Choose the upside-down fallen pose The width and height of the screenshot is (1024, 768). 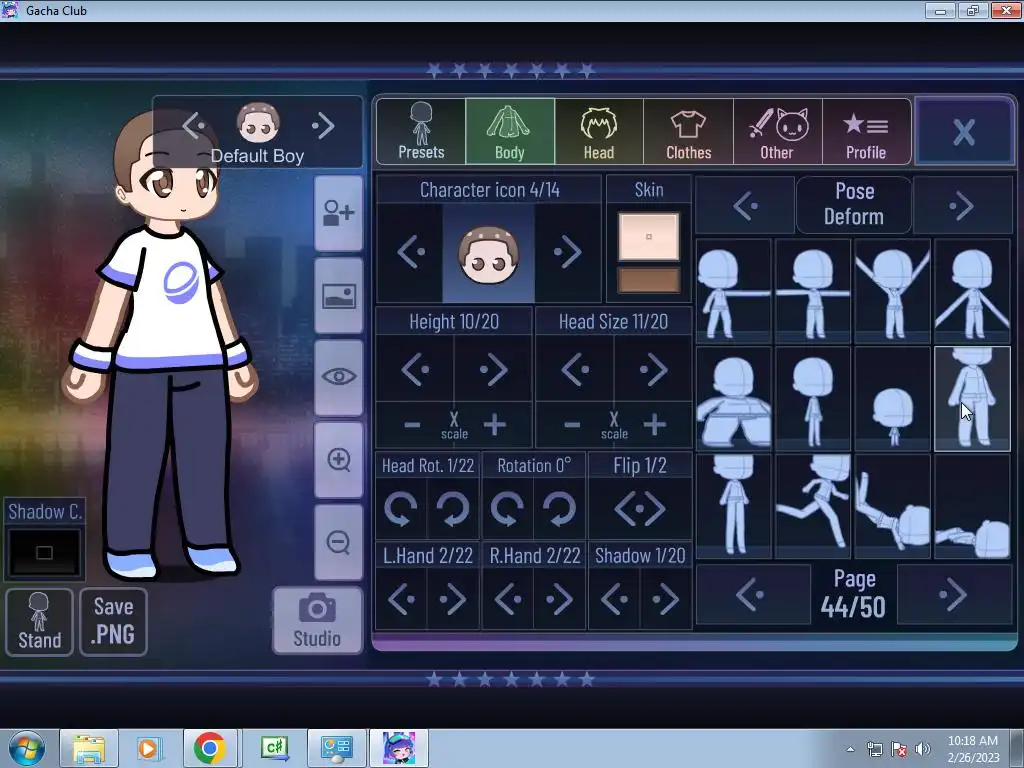point(893,507)
